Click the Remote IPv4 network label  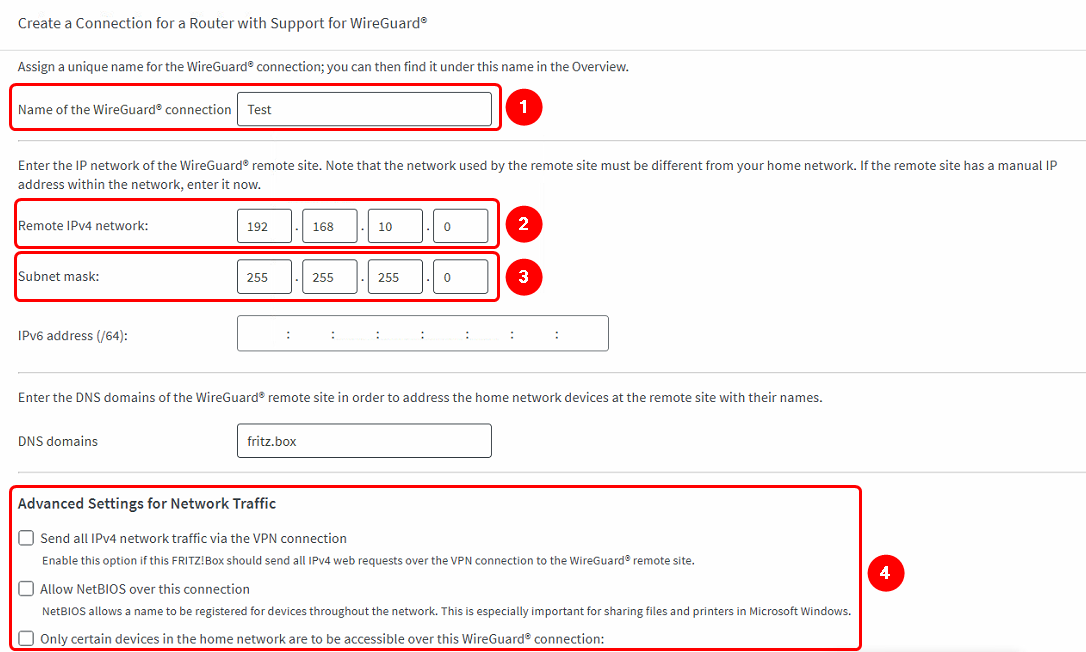click(83, 226)
